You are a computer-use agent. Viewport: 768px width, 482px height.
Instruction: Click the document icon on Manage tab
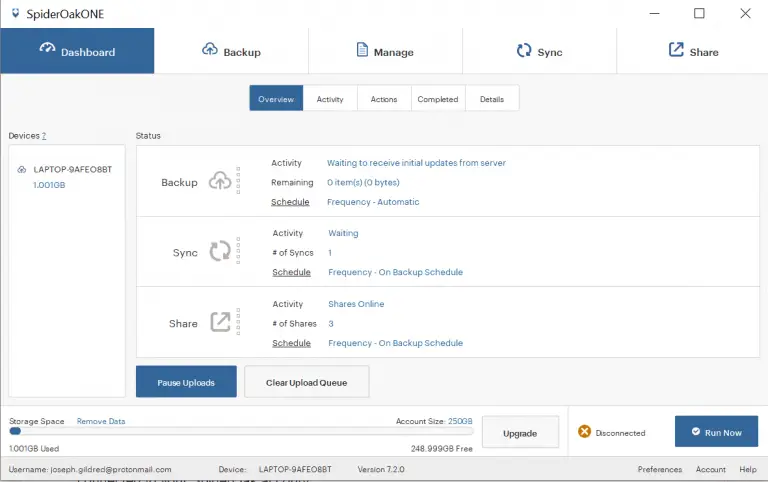pyautogui.click(x=362, y=49)
